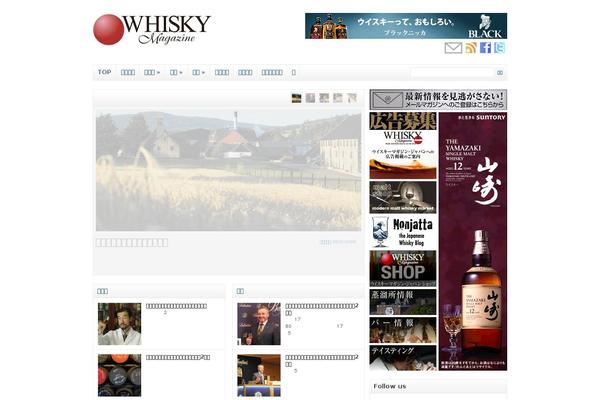Image resolution: width=600 pixels, height=400 pixels.
Task: Open the Twitter icon in header
Action: click(500, 48)
